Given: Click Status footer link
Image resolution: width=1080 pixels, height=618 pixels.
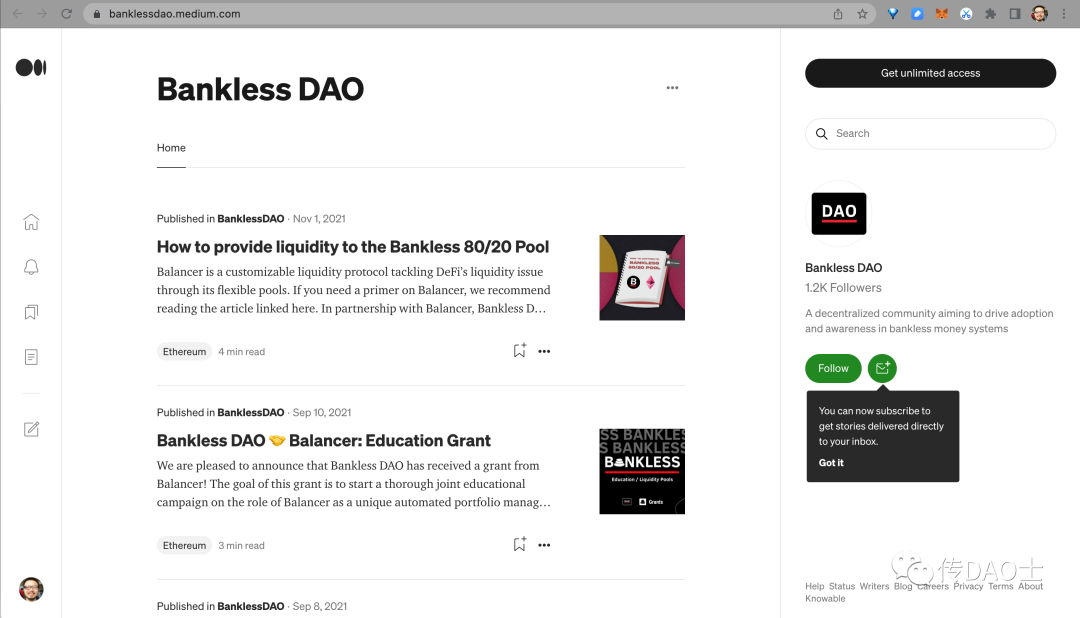Looking at the screenshot, I should click(842, 586).
